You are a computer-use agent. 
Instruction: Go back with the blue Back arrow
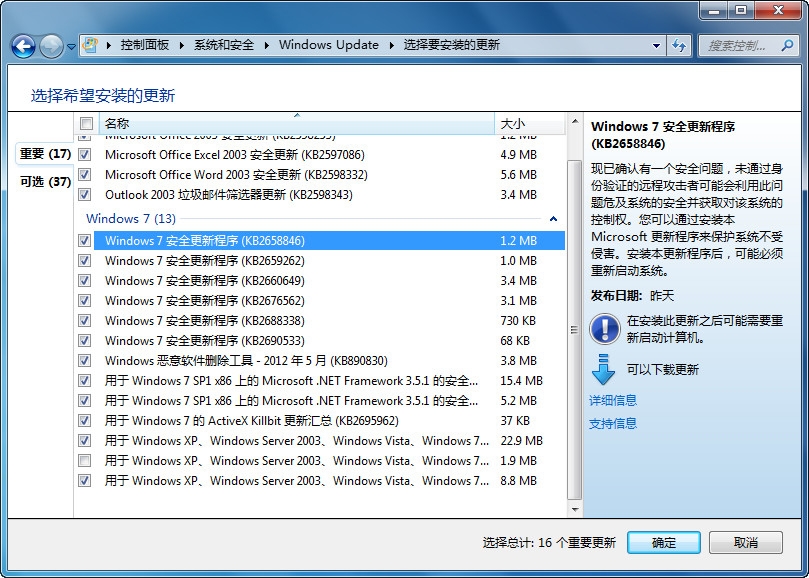23,46
